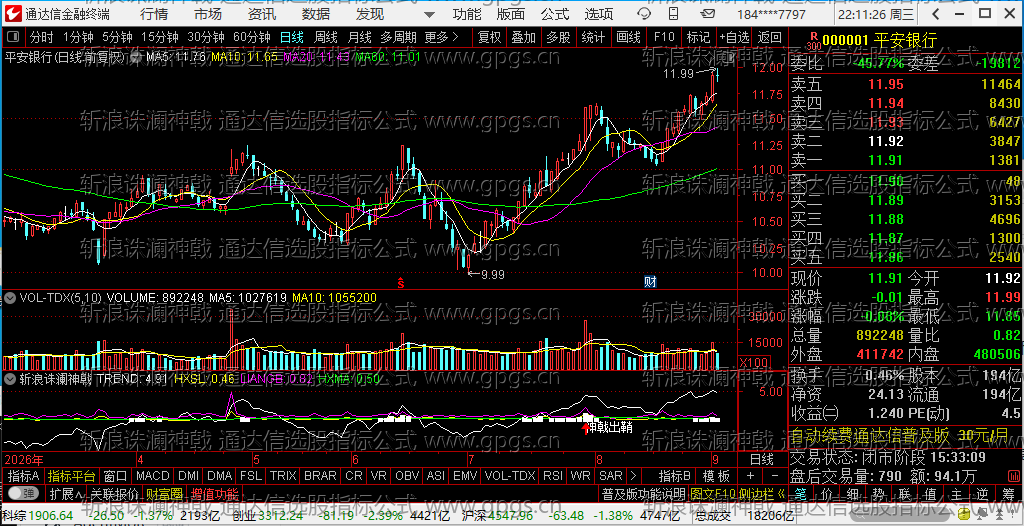The height and width of the screenshot is (526, 1024).
Task: Open the 市场 menu
Action: [x=208, y=14]
